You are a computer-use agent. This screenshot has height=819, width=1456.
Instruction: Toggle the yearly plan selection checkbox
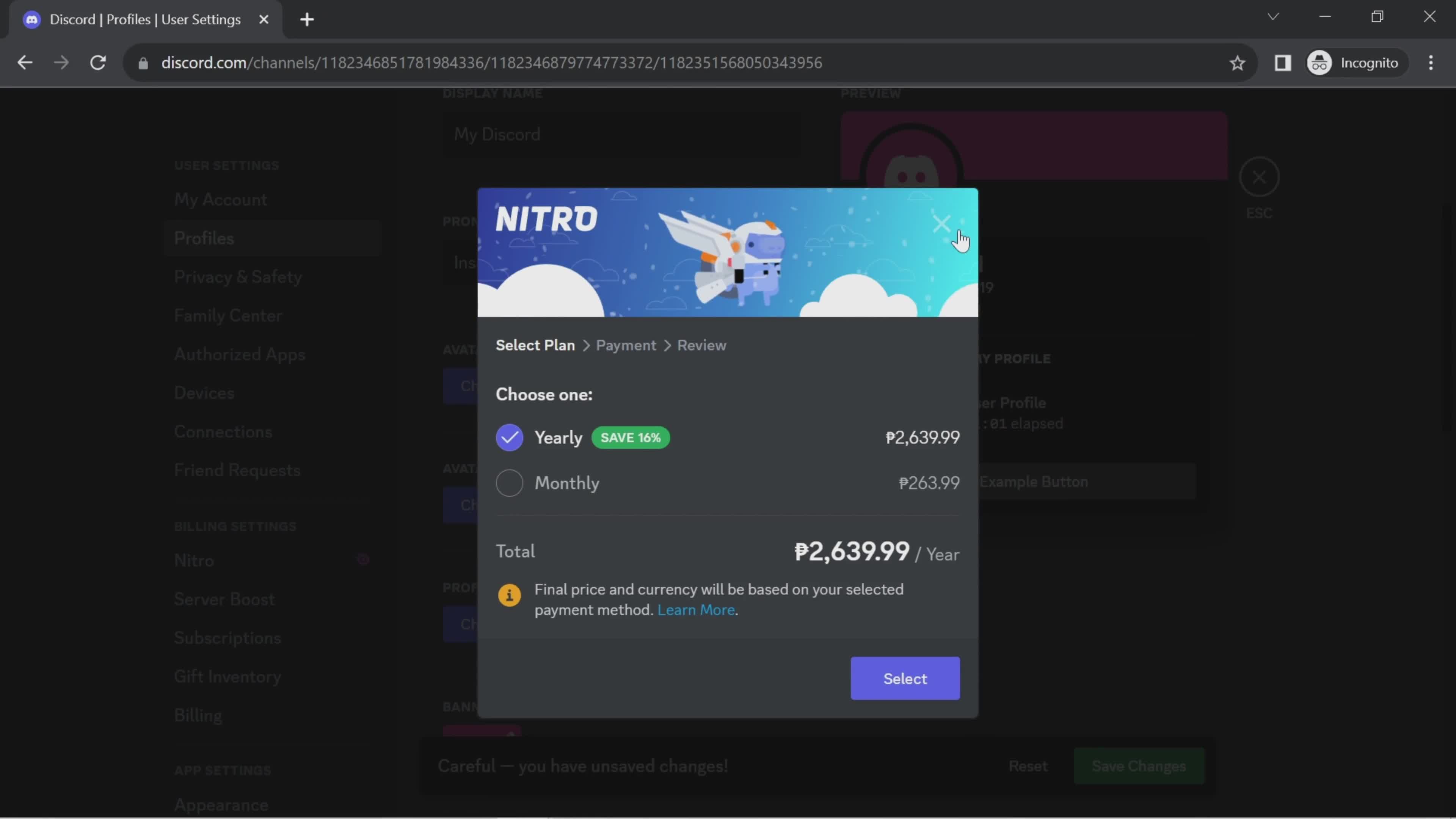click(x=510, y=438)
